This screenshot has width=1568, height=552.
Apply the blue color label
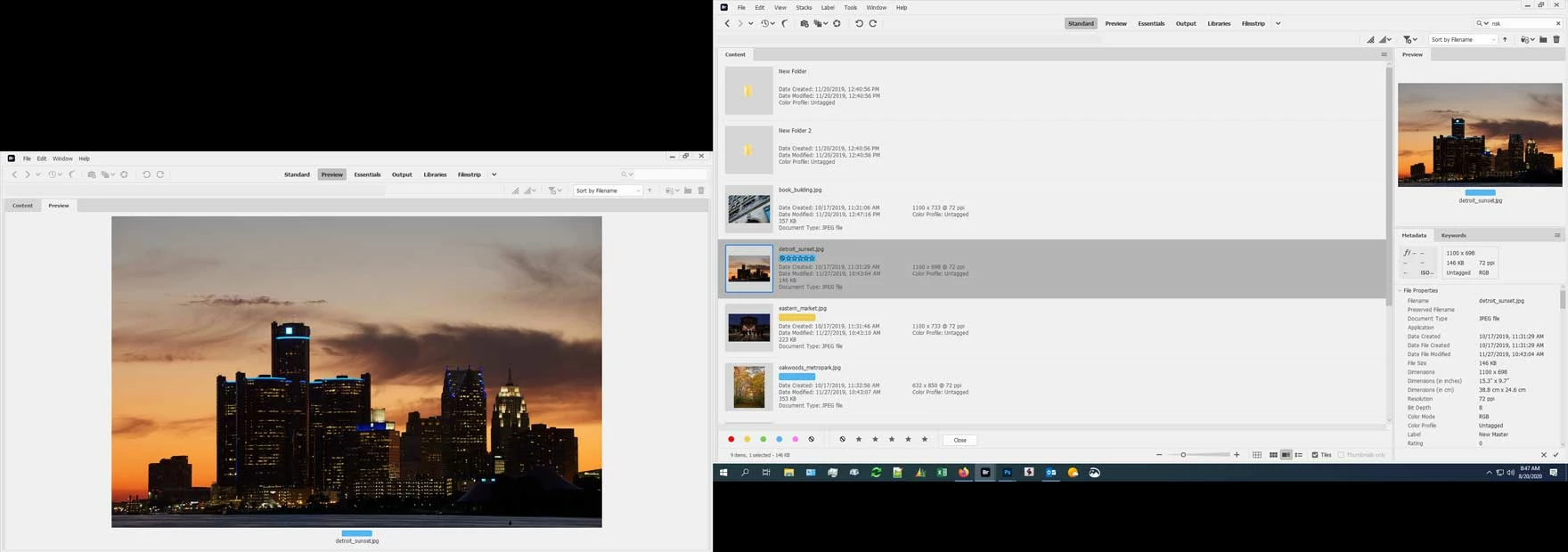pos(780,439)
